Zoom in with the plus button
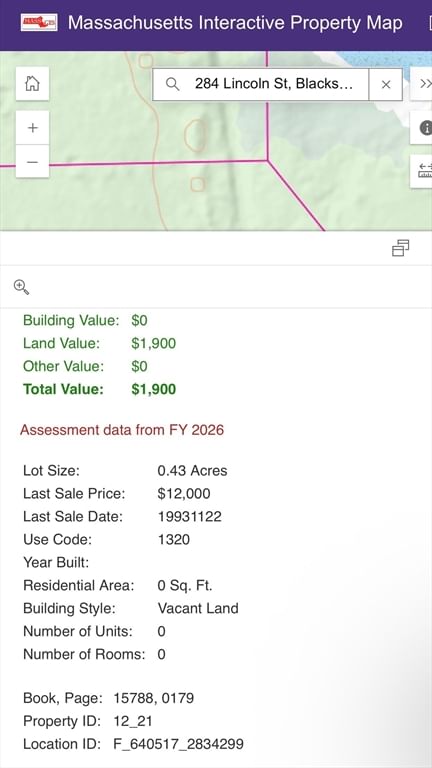Image resolution: width=432 pixels, height=768 pixels. tap(32, 128)
